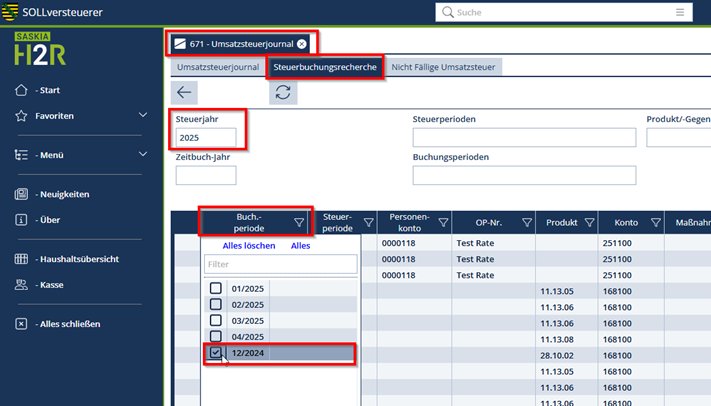This screenshot has height=406, width=711.
Task: Click the Haushaltsübersicht grid icon
Action: [22, 259]
